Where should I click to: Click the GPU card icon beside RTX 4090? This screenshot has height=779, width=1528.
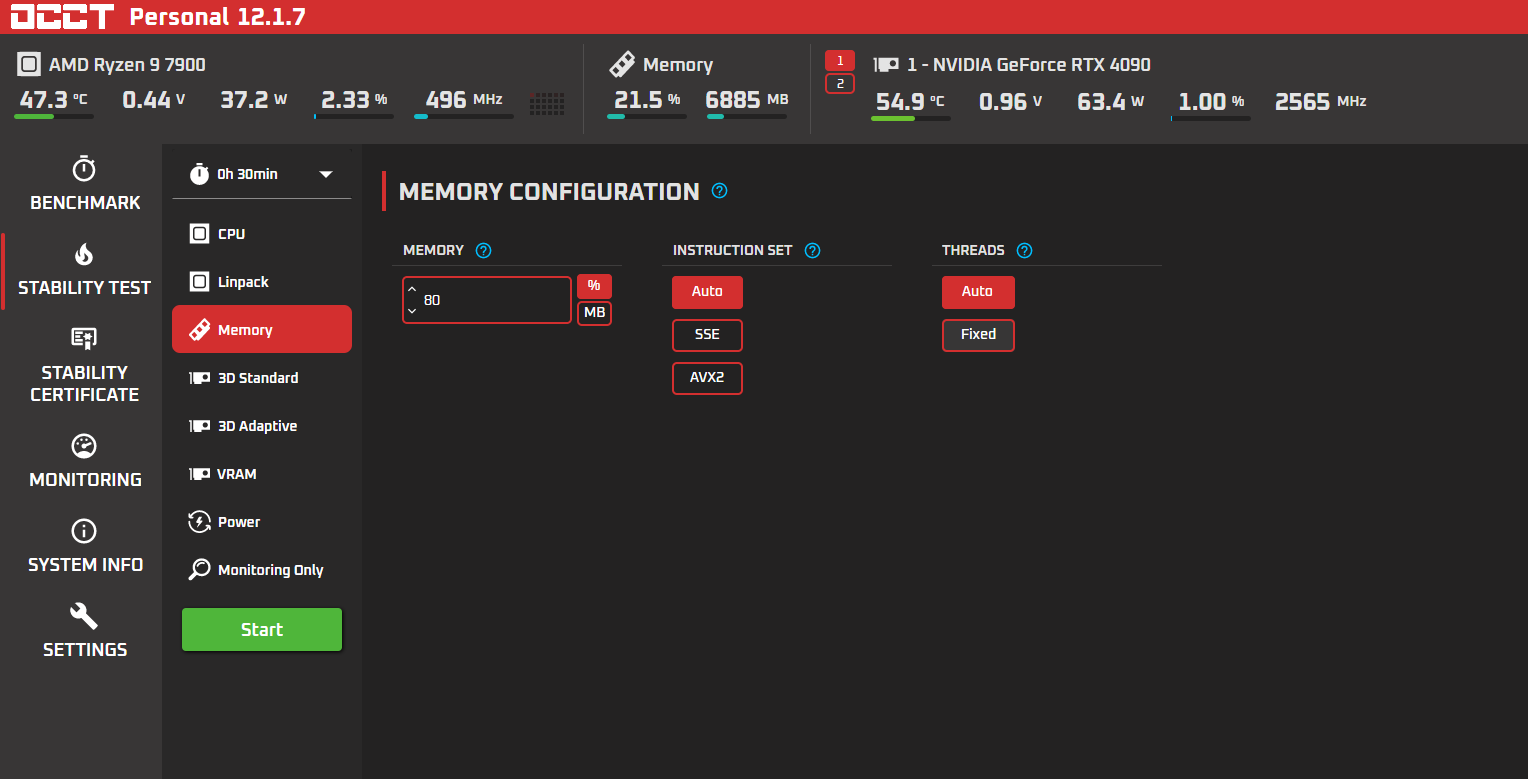click(x=885, y=65)
